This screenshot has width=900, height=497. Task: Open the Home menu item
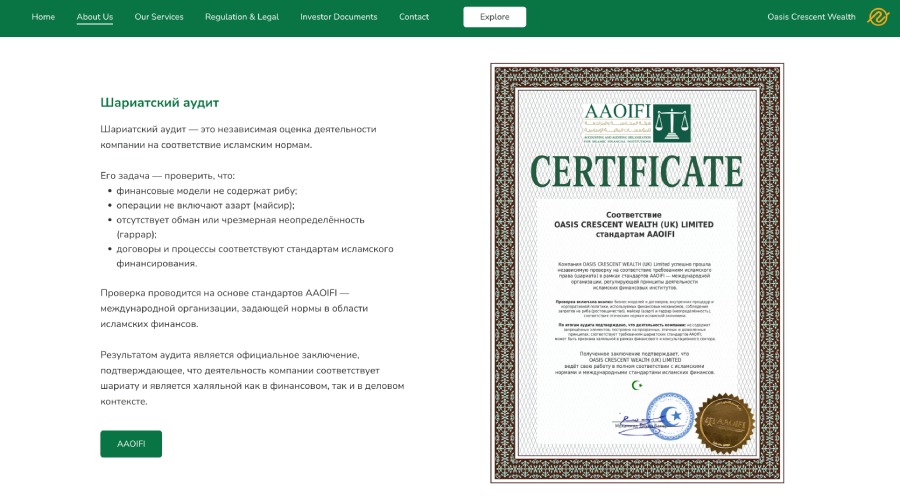click(x=43, y=17)
